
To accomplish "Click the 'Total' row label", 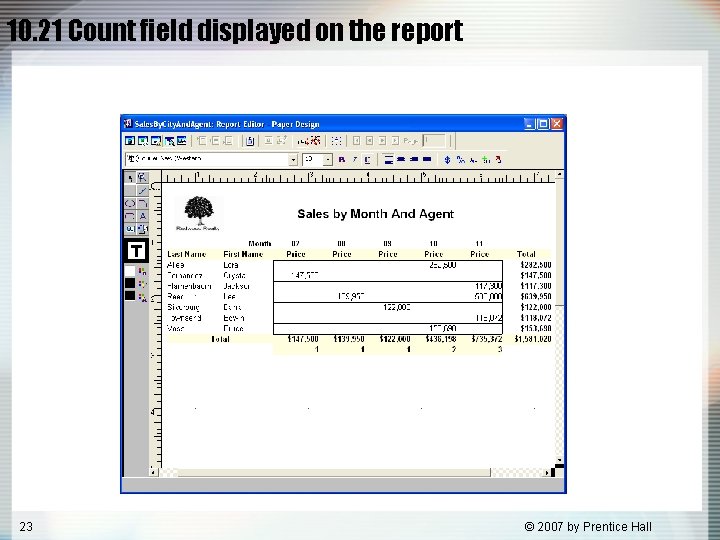I will click(220, 339).
